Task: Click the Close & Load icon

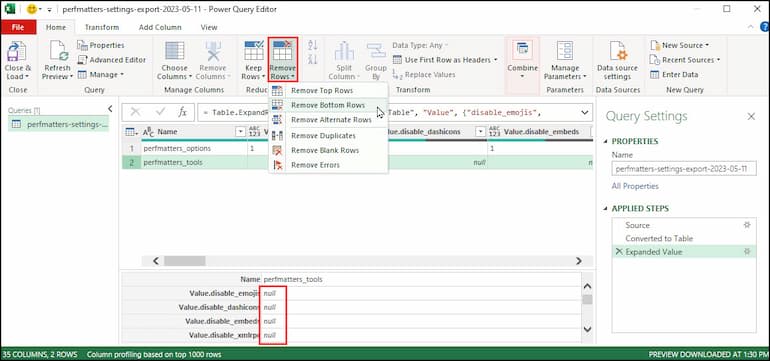Action: [17, 52]
